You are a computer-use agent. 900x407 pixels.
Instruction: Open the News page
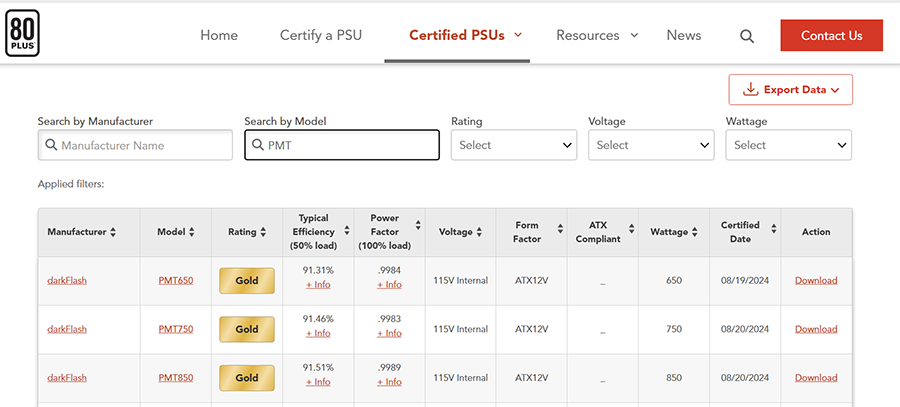tap(684, 36)
